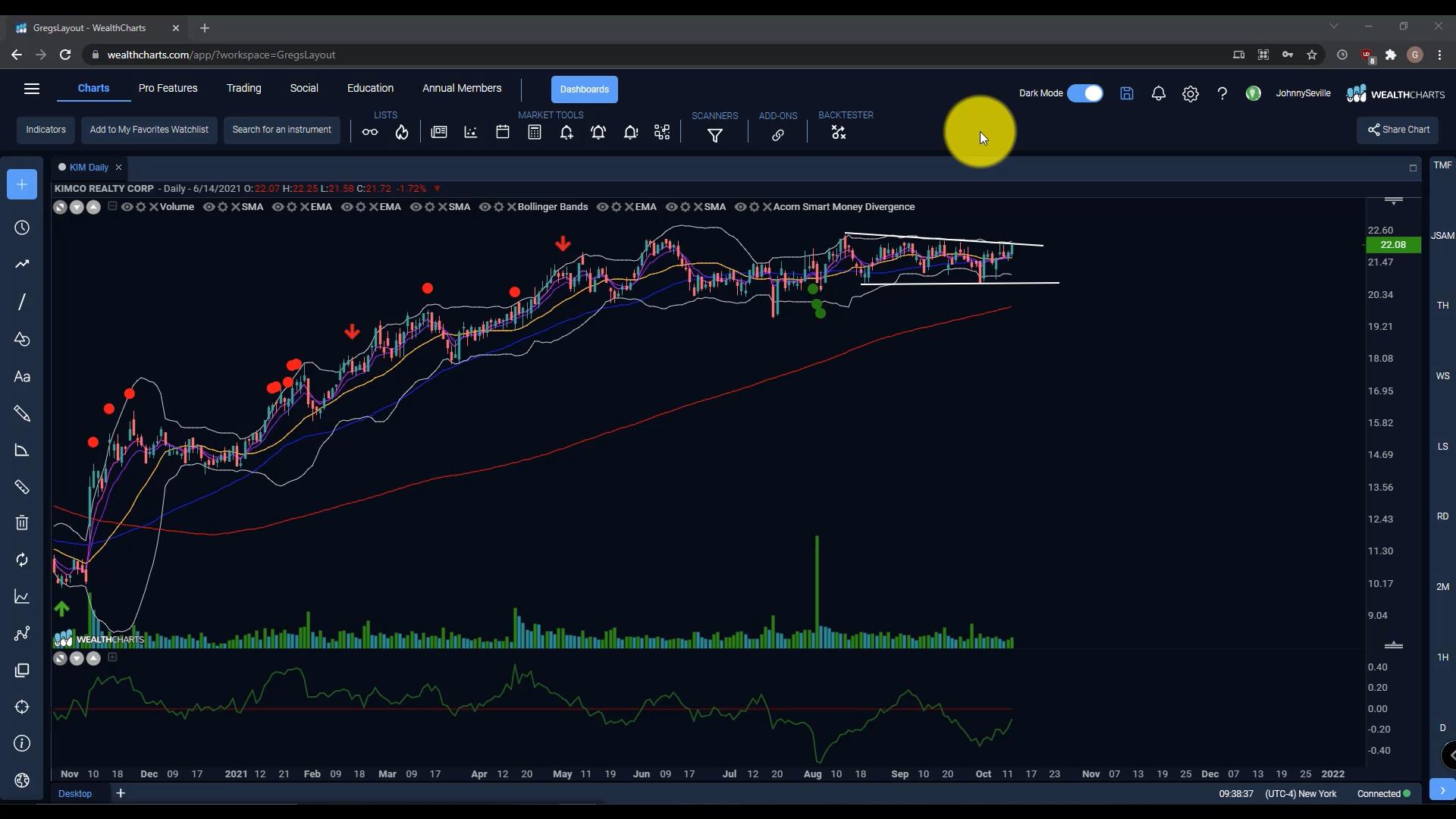Click the lower indicator pane move-down arrow circle
The height and width of the screenshot is (819, 1456).
[77, 658]
